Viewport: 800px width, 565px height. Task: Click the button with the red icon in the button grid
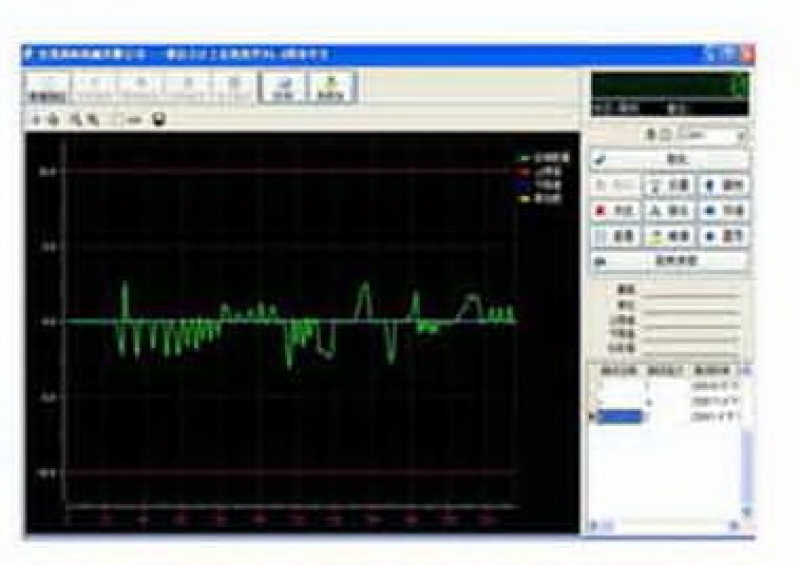coord(616,210)
